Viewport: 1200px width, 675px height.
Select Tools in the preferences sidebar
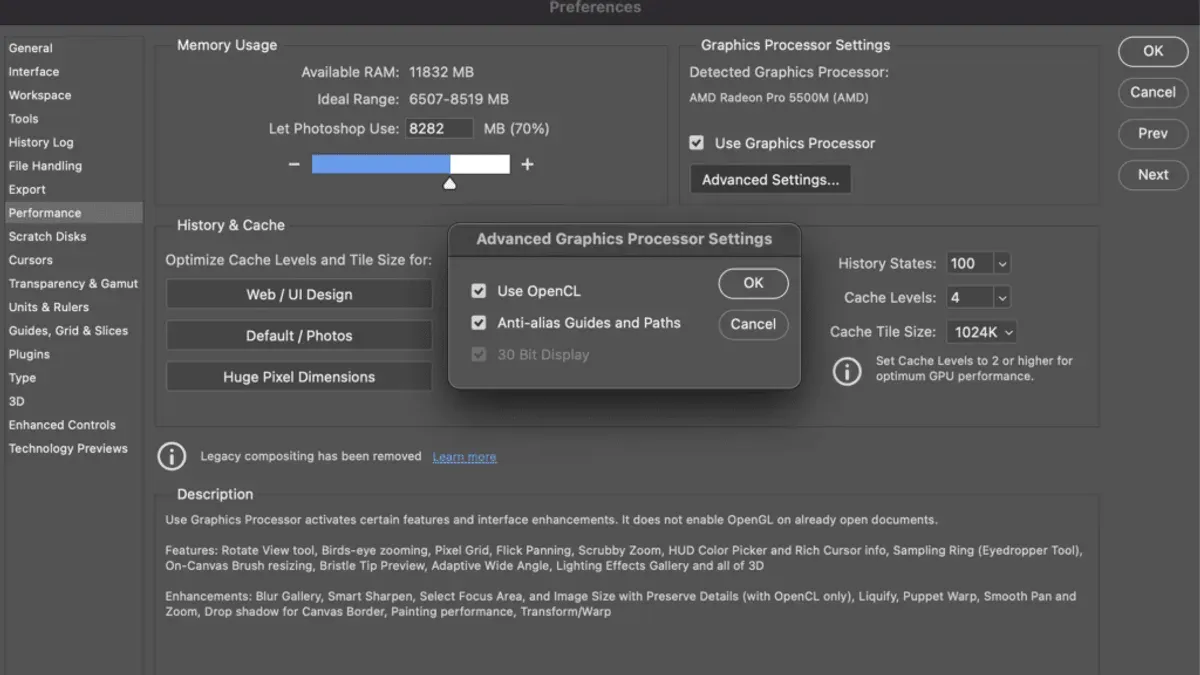[24, 119]
